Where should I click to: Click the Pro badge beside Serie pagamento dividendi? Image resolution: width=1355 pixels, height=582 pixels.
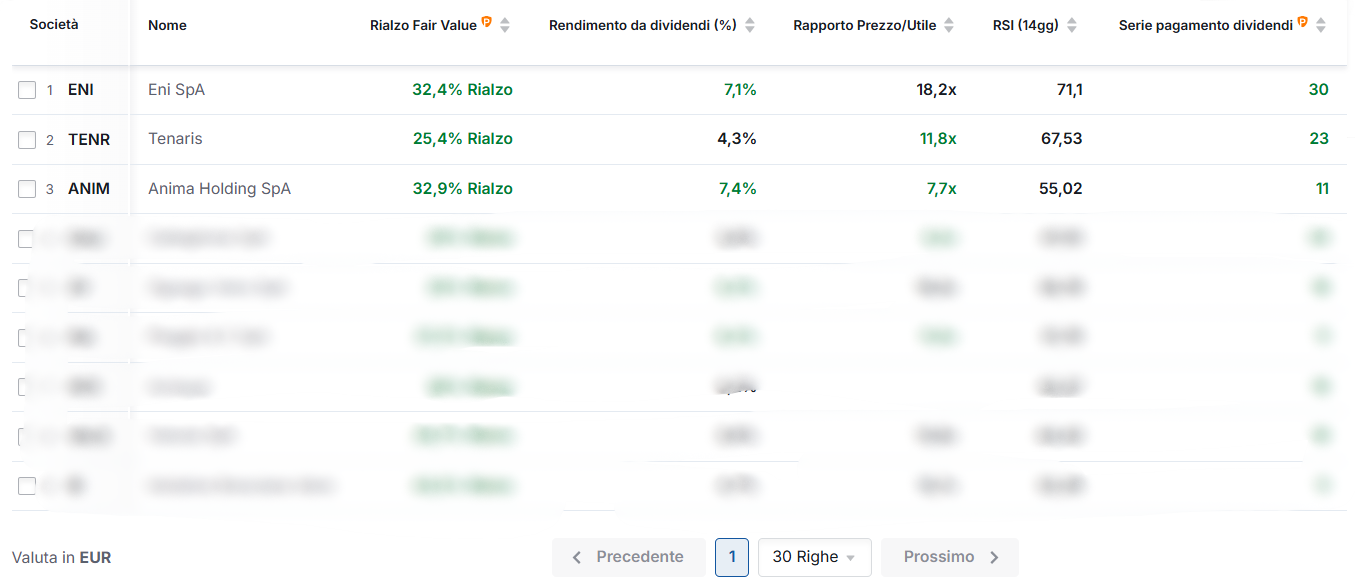(1303, 22)
